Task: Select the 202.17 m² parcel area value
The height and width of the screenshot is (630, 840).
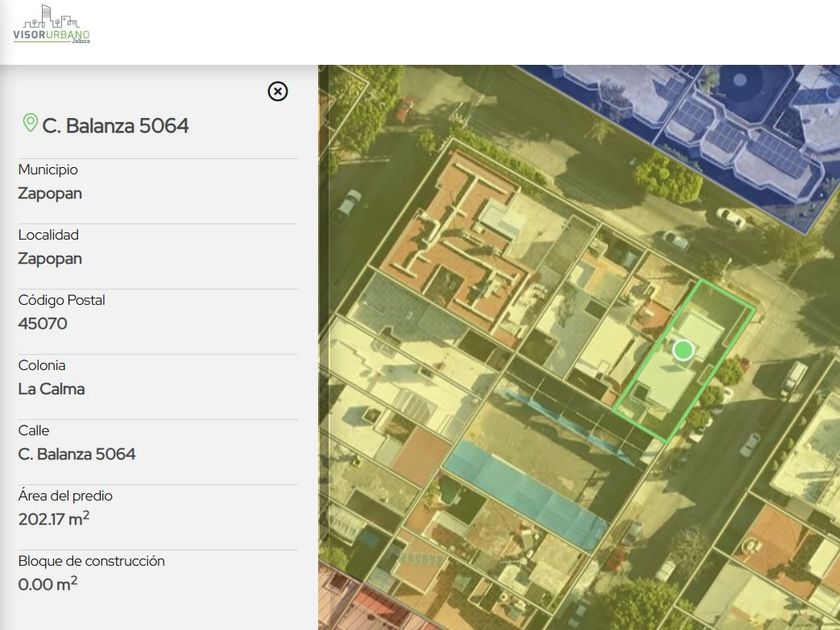Action: [54, 519]
